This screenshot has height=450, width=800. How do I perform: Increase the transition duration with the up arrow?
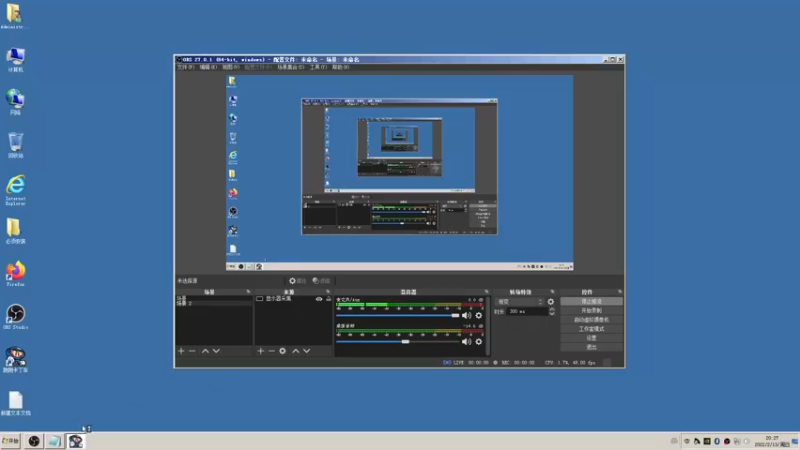(x=552, y=309)
